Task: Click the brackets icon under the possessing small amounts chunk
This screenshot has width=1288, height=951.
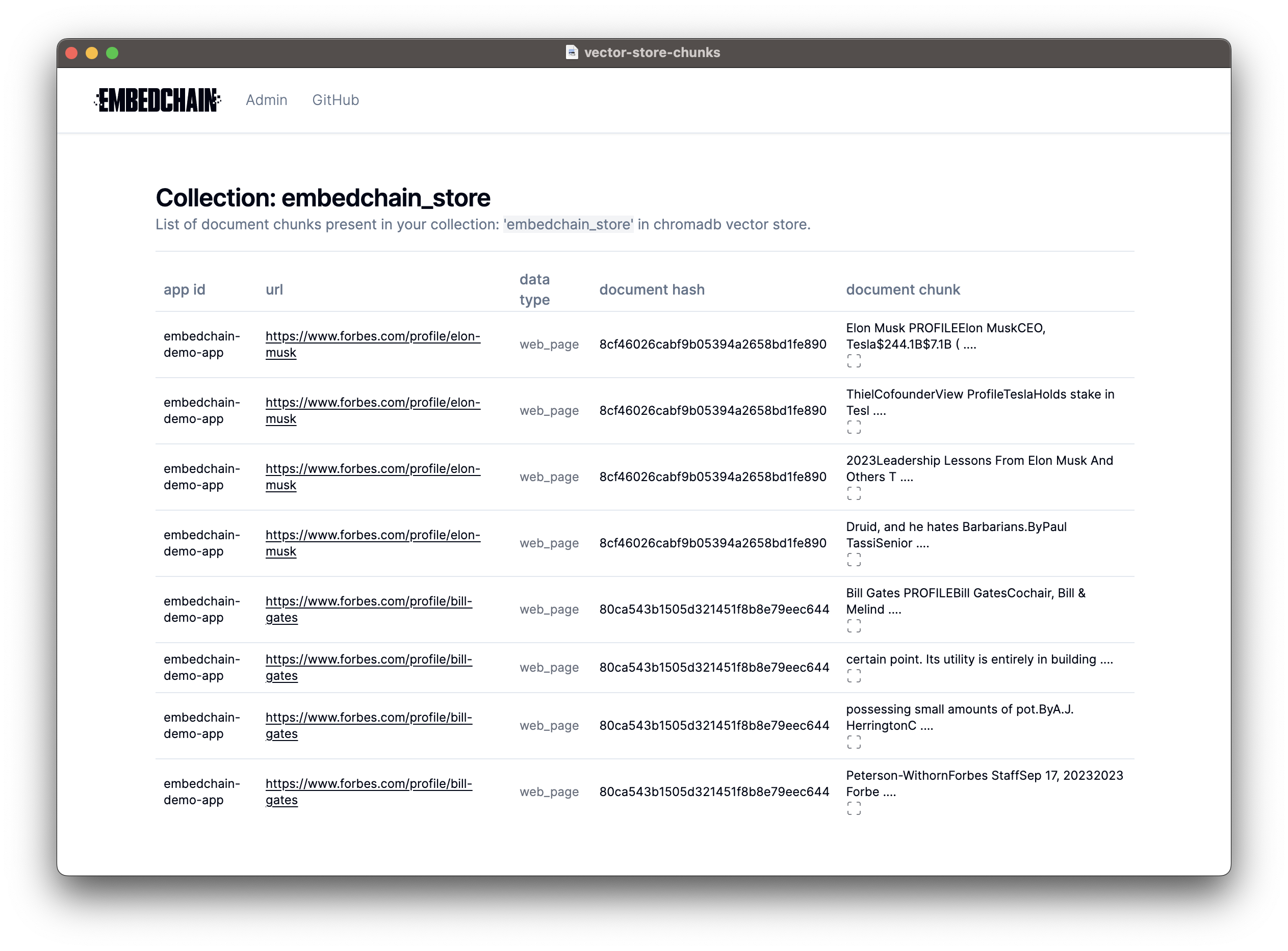Action: pos(855,743)
